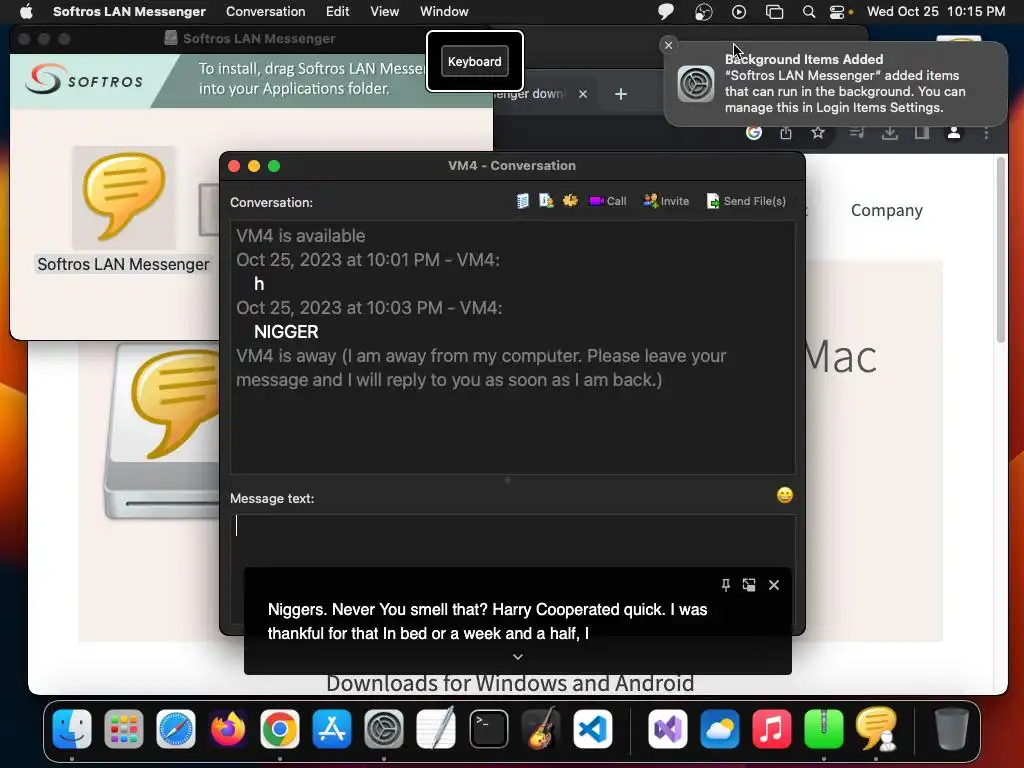Open the browser three-dot menu
This screenshot has height=768, width=1024.
[986, 133]
